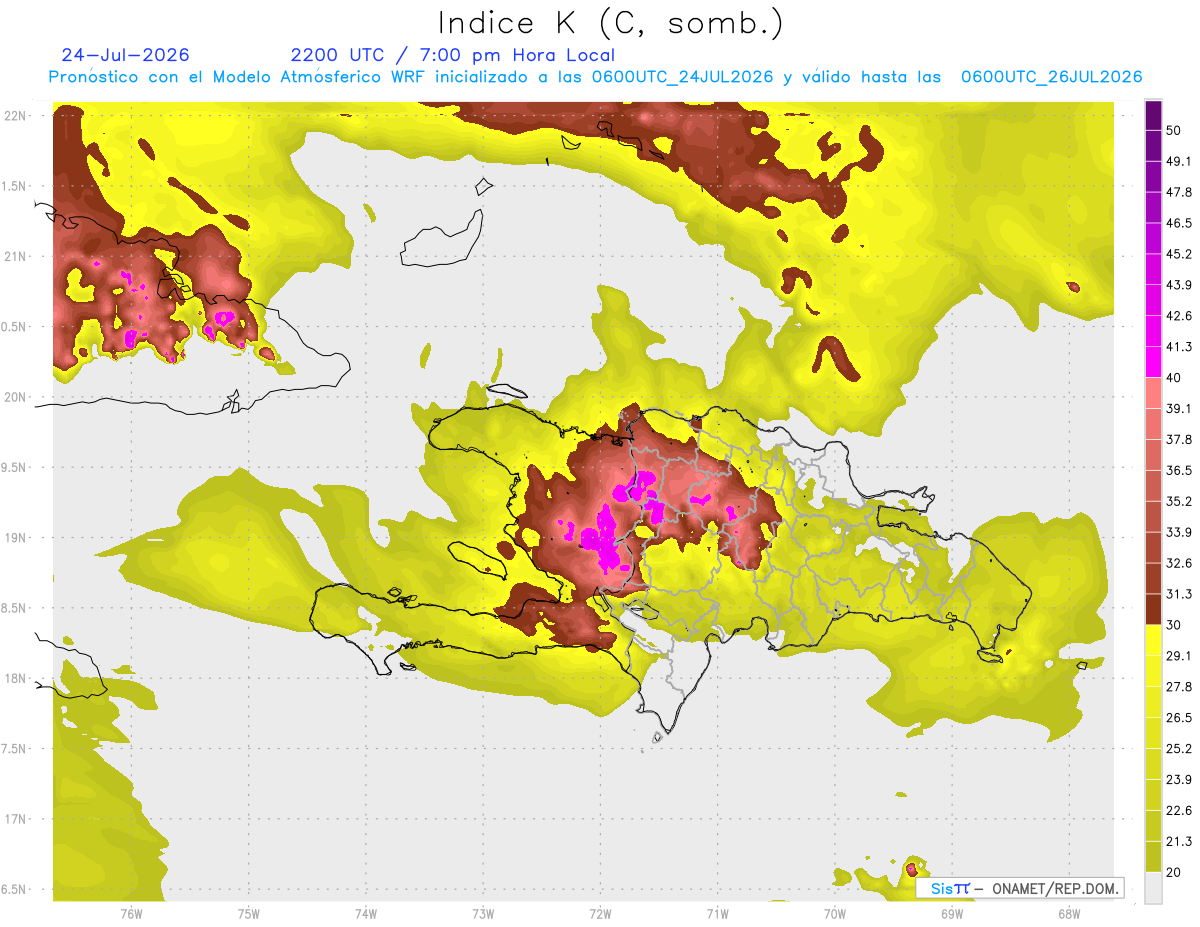Click the magenta 40 legend color band
Image resolution: width=1200 pixels, height=927 pixels.
tap(1153, 362)
